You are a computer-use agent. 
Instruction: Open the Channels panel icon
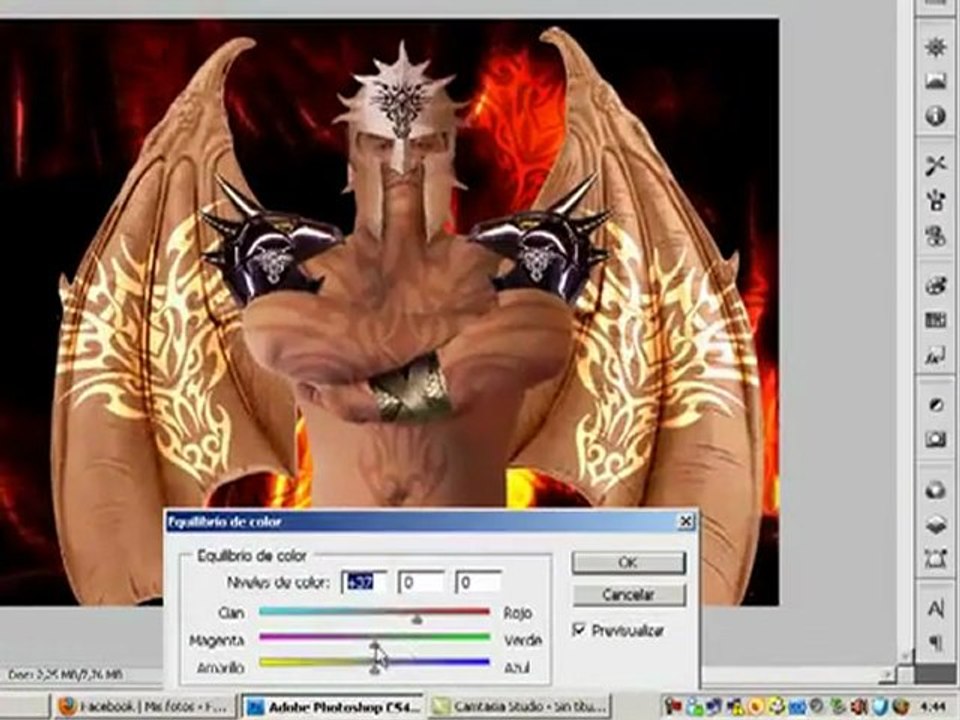936,490
